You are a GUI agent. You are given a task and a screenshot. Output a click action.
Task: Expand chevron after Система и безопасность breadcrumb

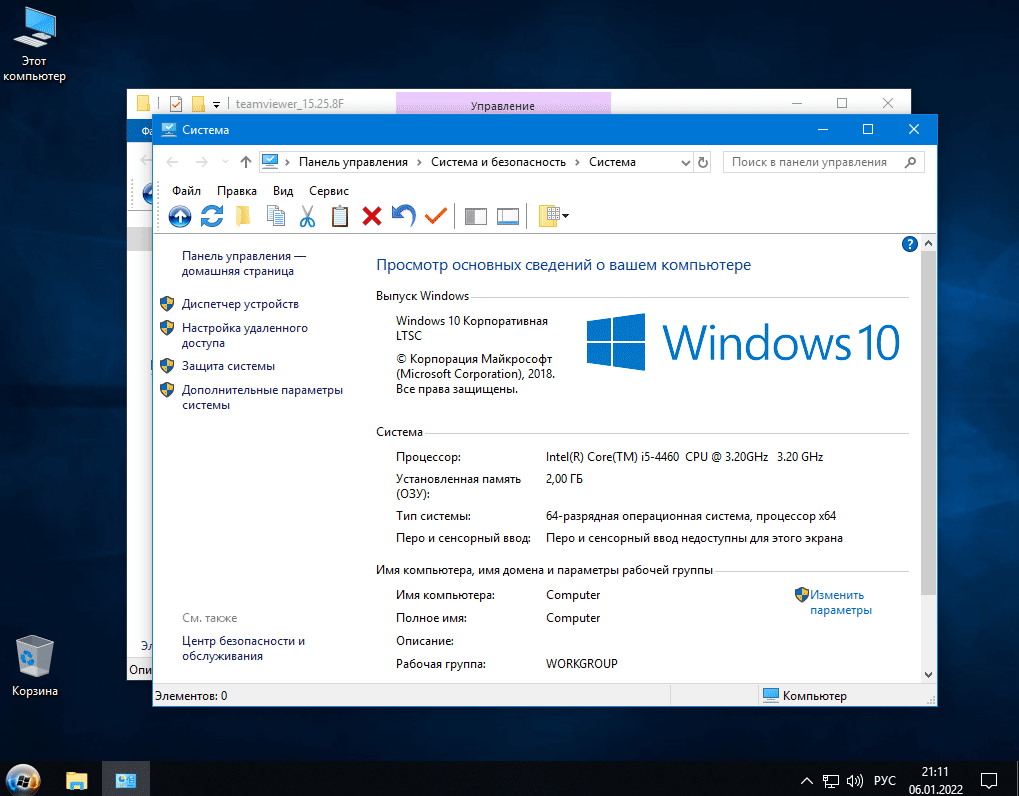point(577,162)
